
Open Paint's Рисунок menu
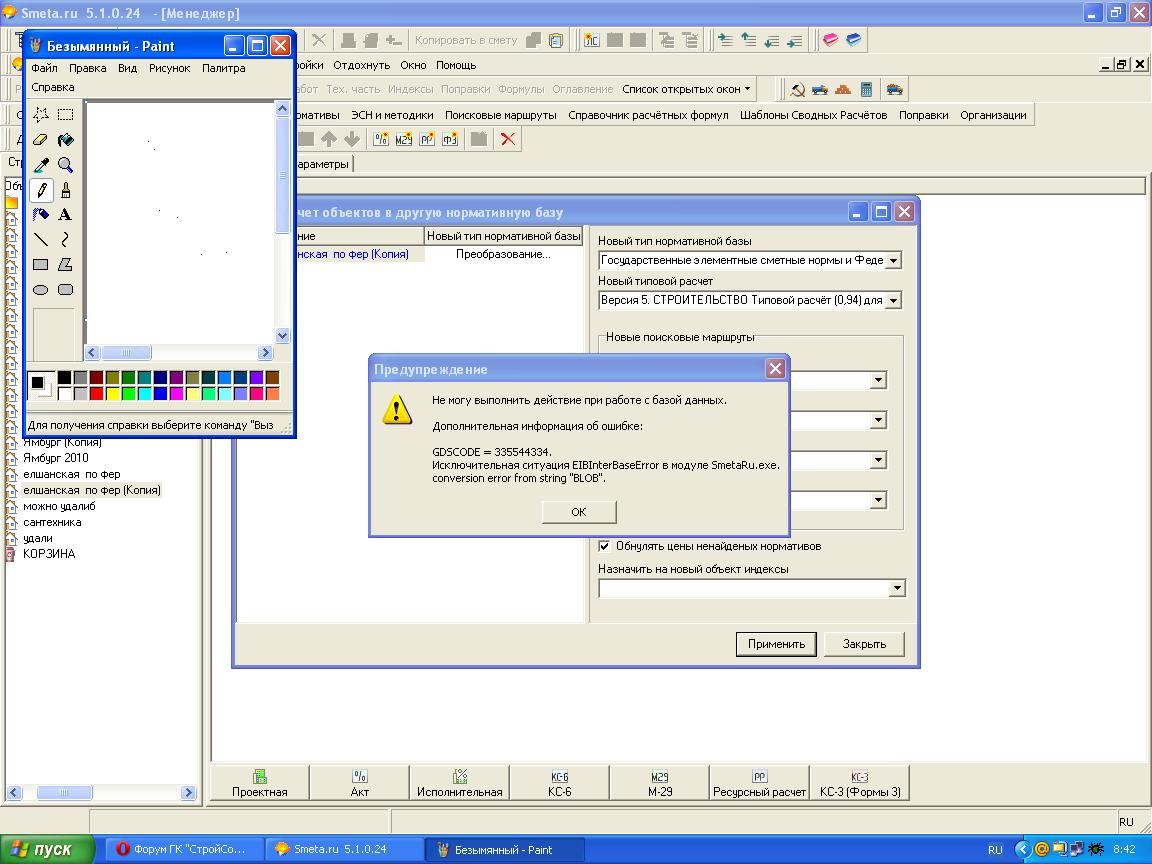(169, 68)
